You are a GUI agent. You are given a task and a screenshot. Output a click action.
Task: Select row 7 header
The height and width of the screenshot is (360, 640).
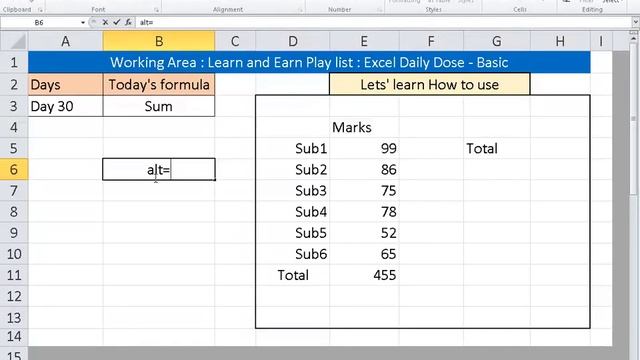tap(14, 191)
